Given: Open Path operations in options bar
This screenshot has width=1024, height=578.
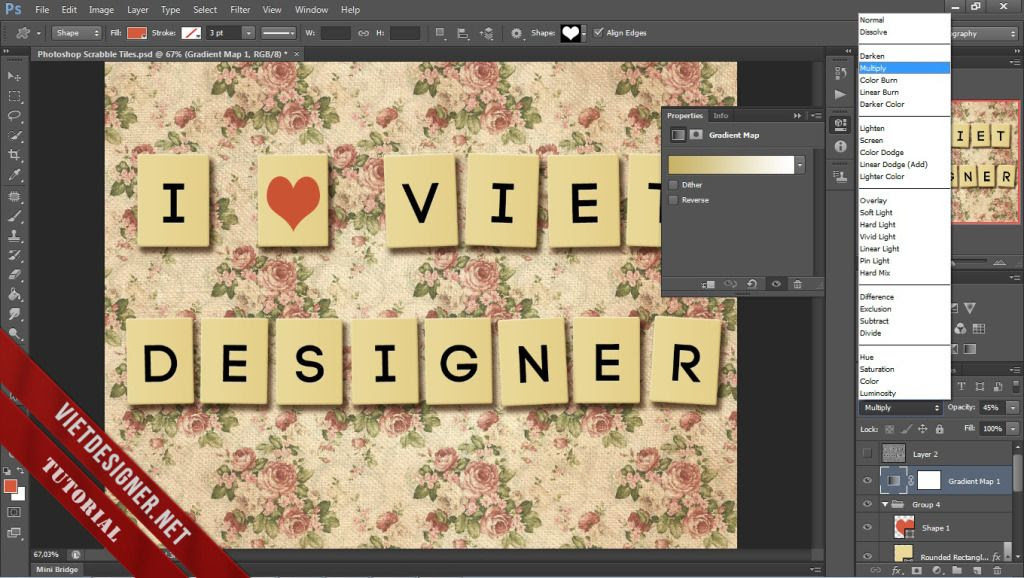Looking at the screenshot, I should click(x=441, y=33).
